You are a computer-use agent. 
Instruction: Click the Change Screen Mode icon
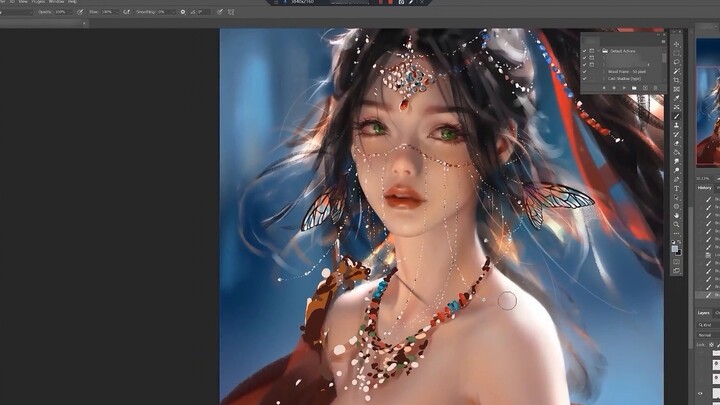676,271
